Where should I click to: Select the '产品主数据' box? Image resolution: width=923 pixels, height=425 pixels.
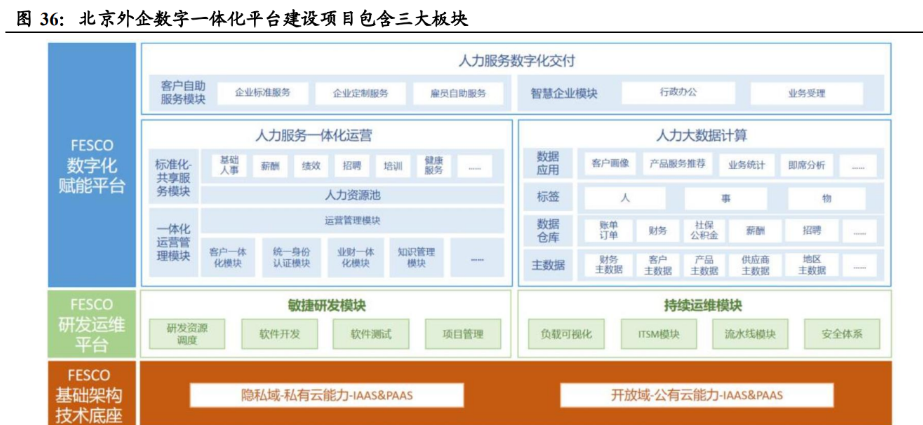point(704,265)
